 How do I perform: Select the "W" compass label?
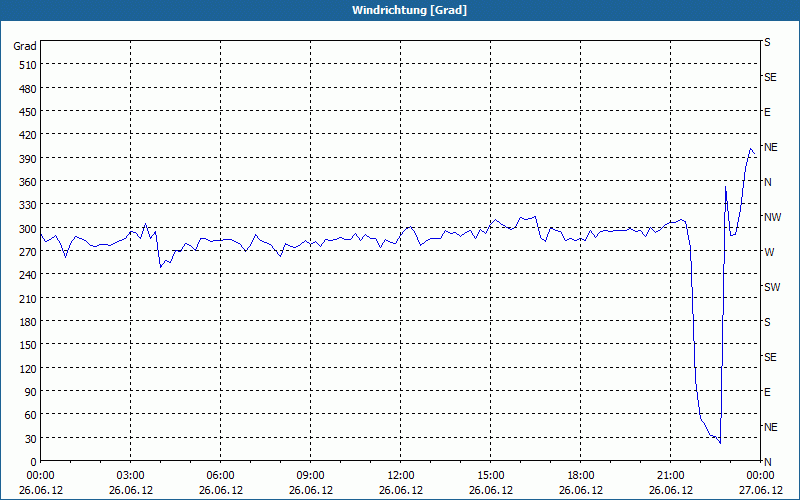pos(769,252)
